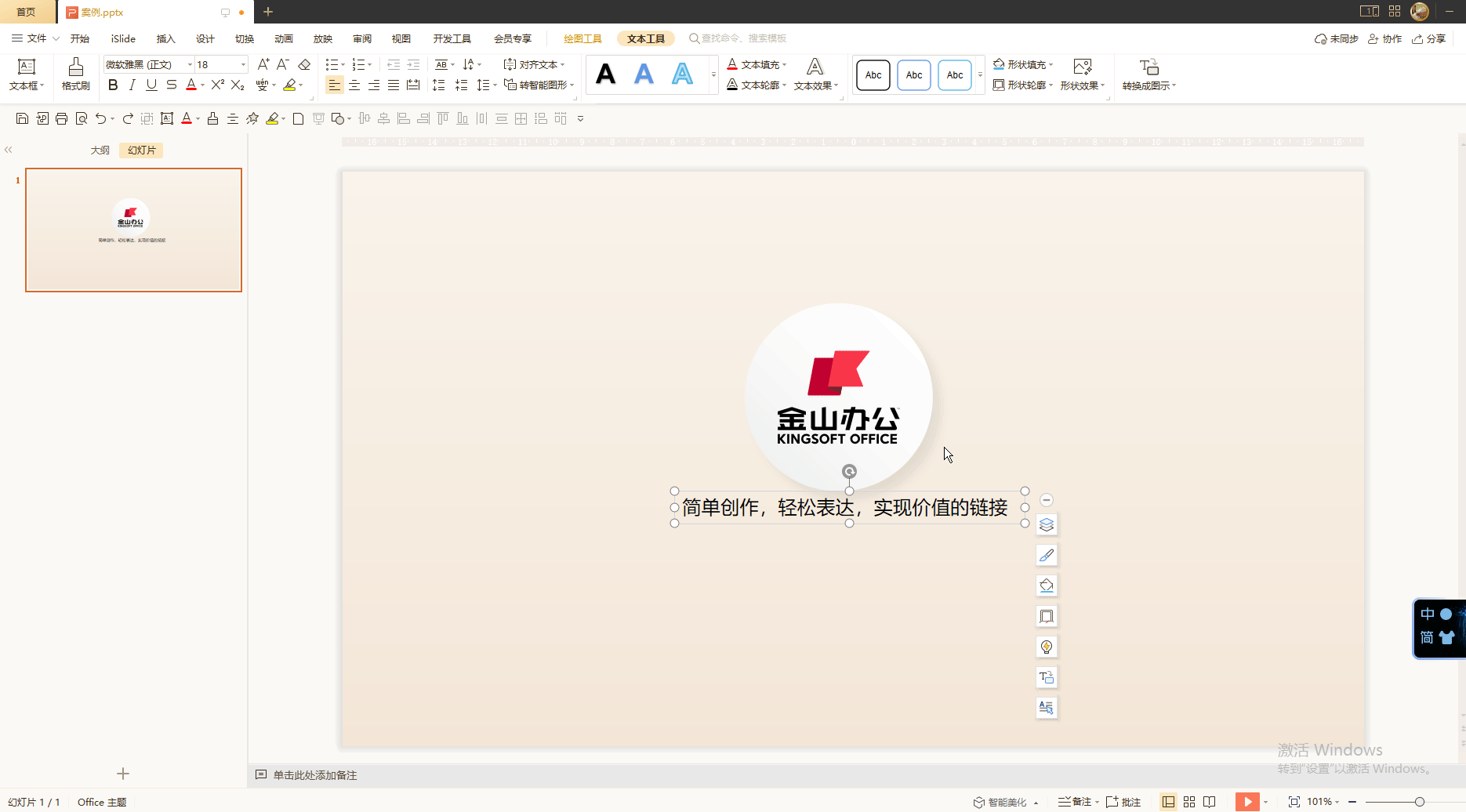The height and width of the screenshot is (812, 1466).
Task: Apply the black A text style preset
Action: [x=605, y=74]
